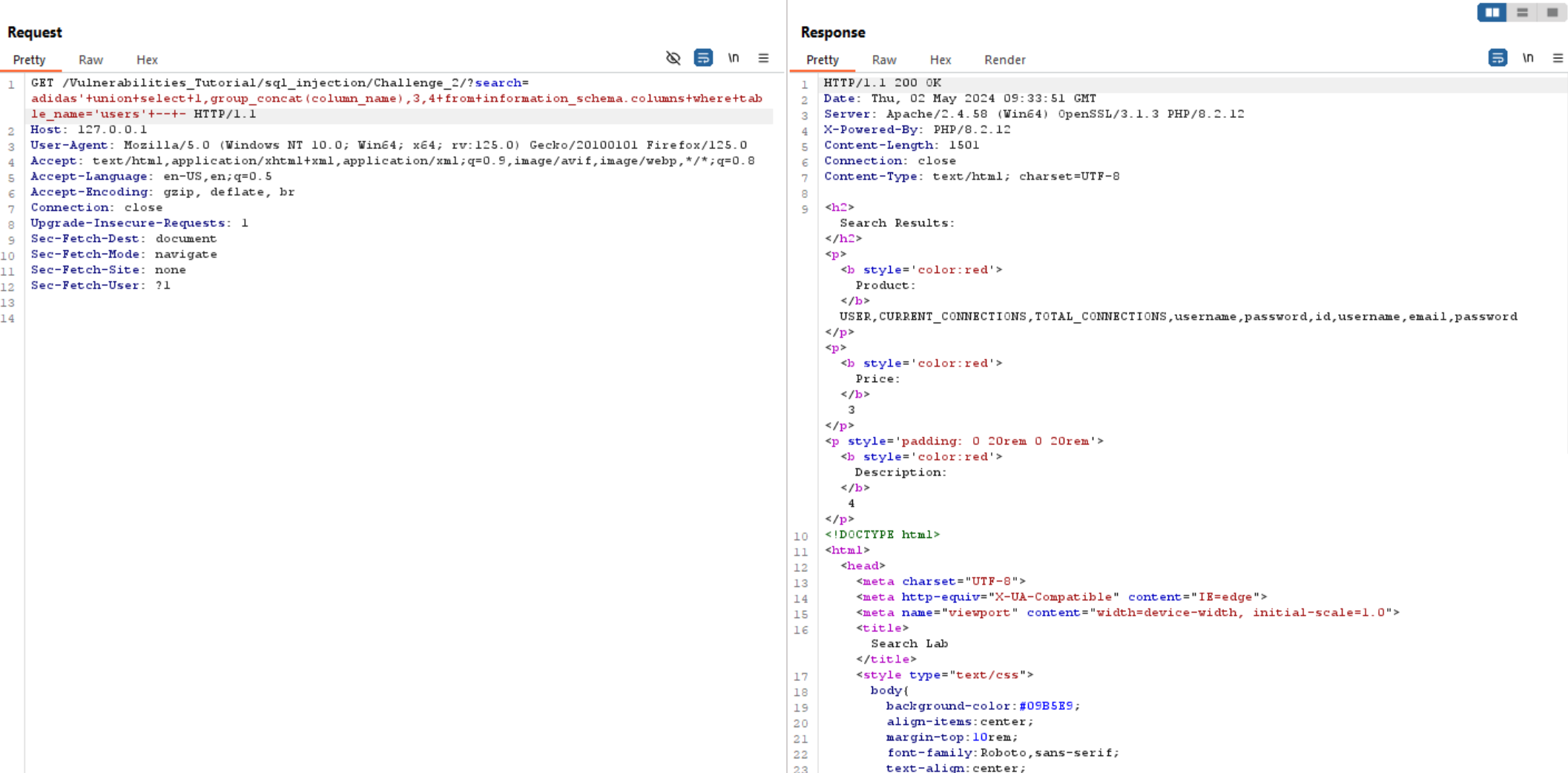The image size is (1568, 773).
Task: Open Response panel options hamburger menu
Action: pos(1558,58)
